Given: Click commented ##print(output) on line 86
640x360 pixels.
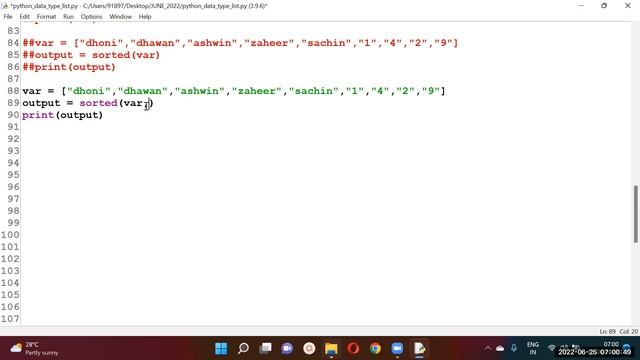Looking at the screenshot, I should (x=69, y=67).
